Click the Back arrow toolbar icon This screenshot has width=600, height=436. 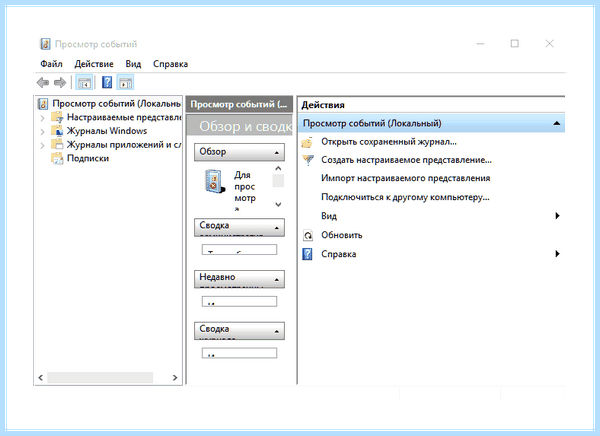tap(42, 82)
